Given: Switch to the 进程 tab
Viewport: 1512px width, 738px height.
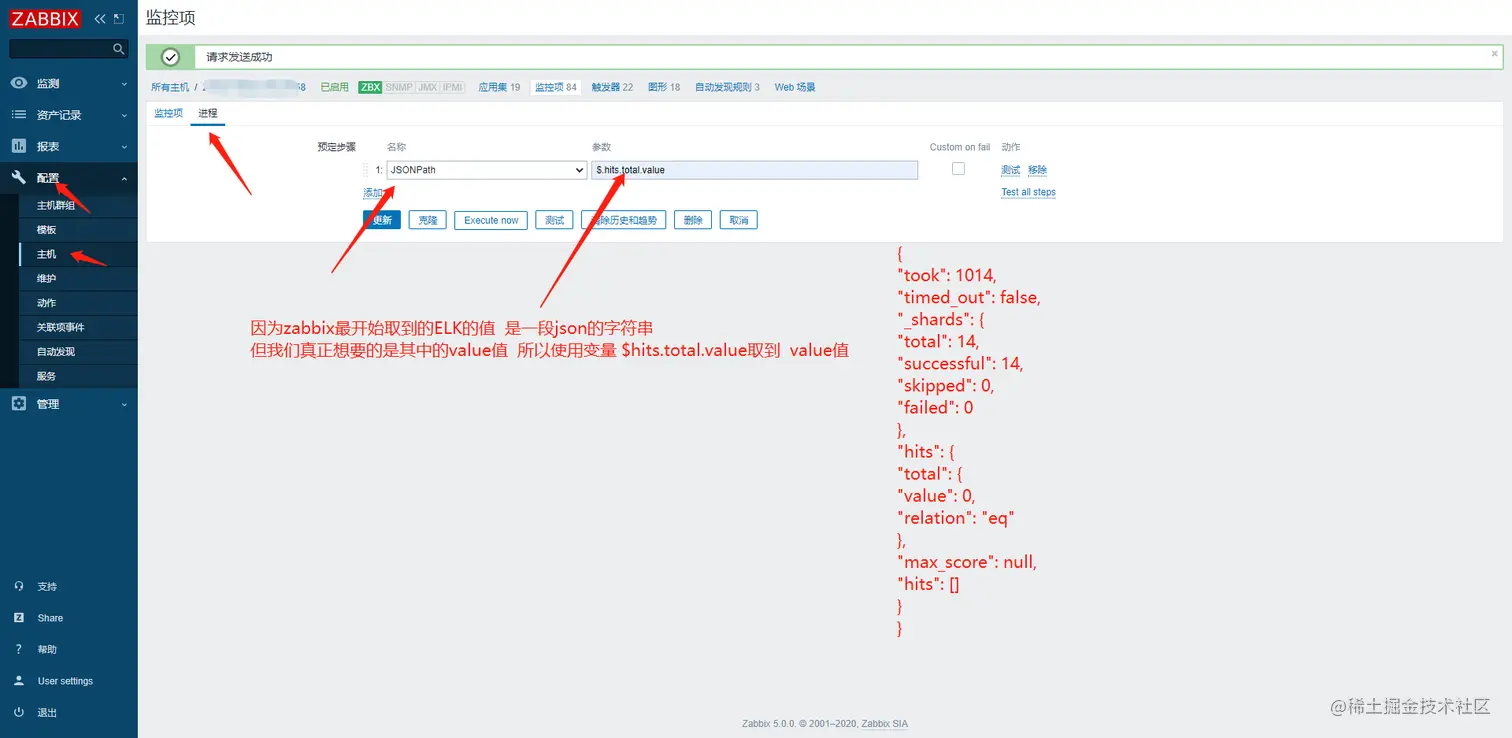Looking at the screenshot, I should pyautogui.click(x=208, y=113).
